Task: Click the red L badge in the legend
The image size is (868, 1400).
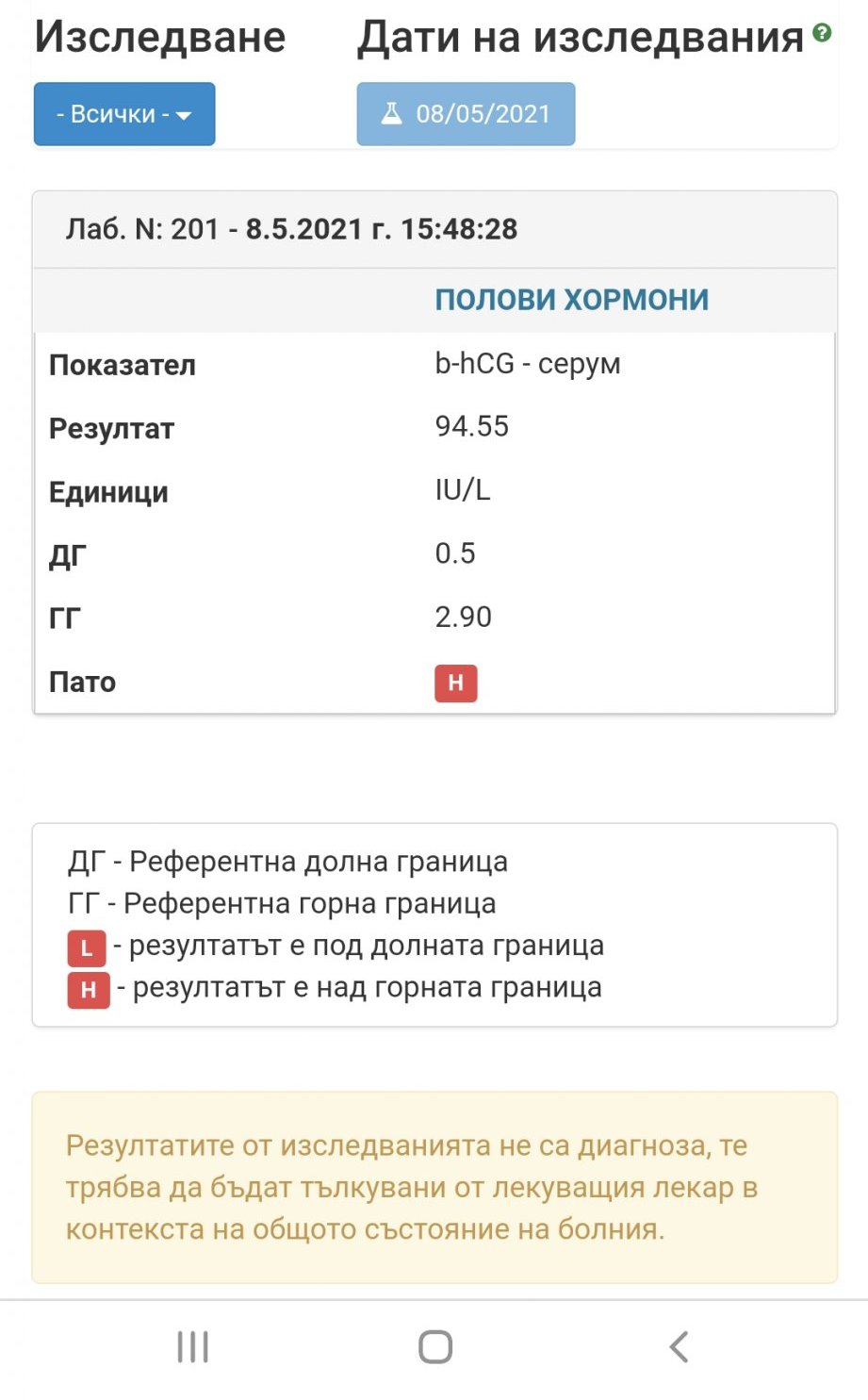Action: click(87, 947)
